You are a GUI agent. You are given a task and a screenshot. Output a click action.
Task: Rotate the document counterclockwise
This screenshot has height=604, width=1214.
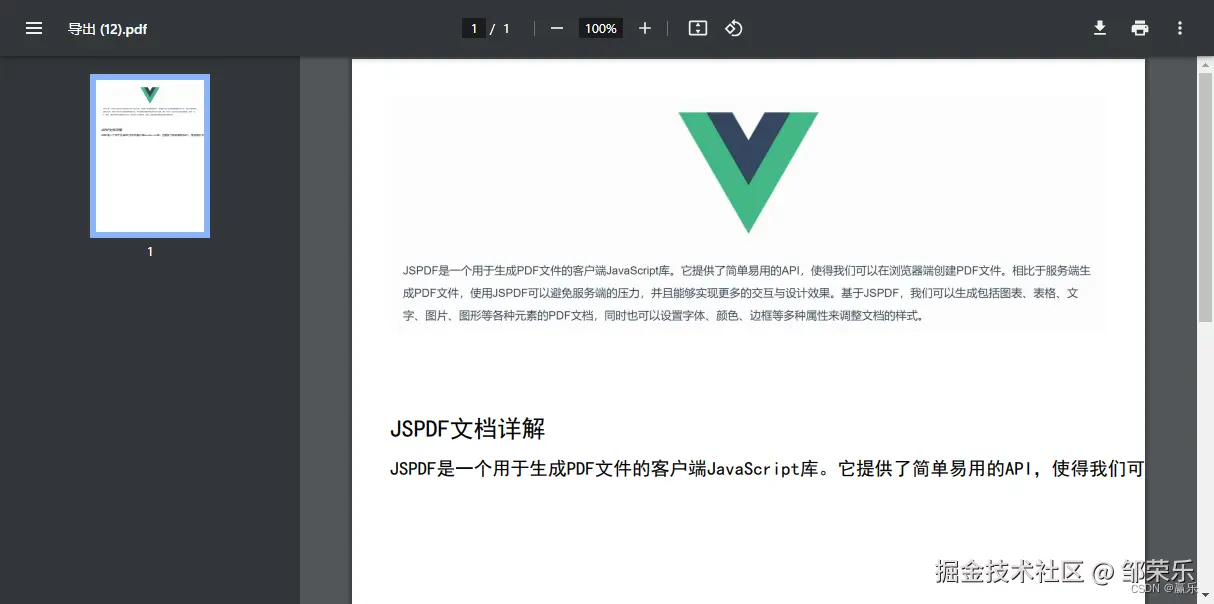coord(734,28)
